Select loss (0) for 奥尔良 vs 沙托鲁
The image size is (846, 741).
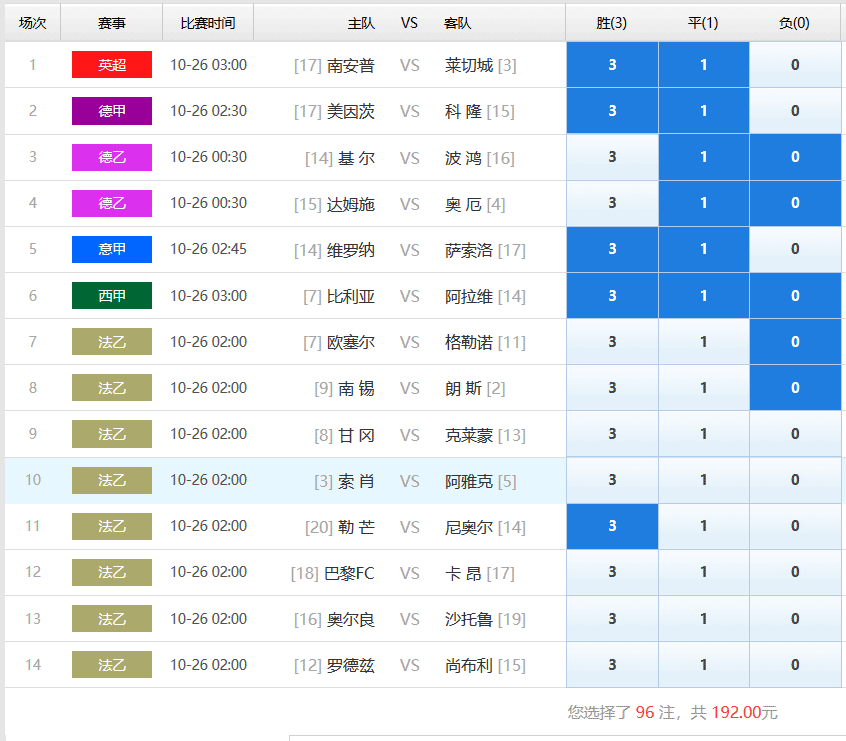point(795,618)
